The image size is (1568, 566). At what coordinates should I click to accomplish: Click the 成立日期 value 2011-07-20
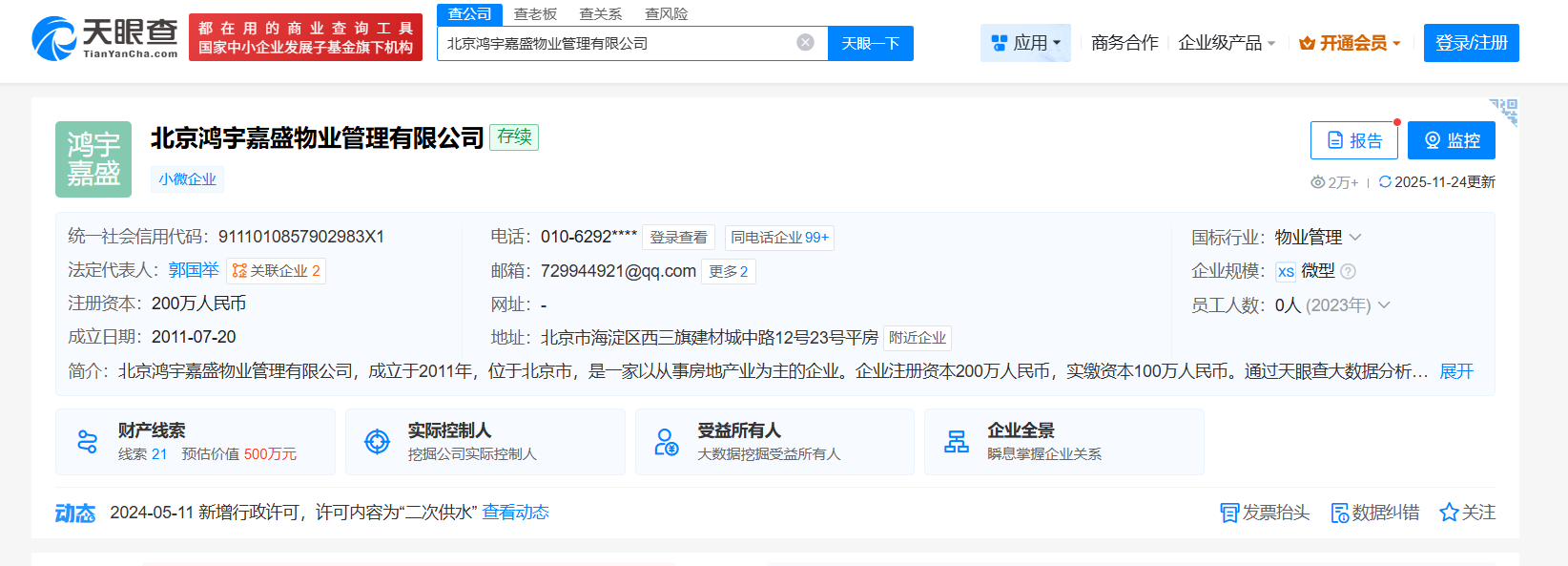point(194,337)
